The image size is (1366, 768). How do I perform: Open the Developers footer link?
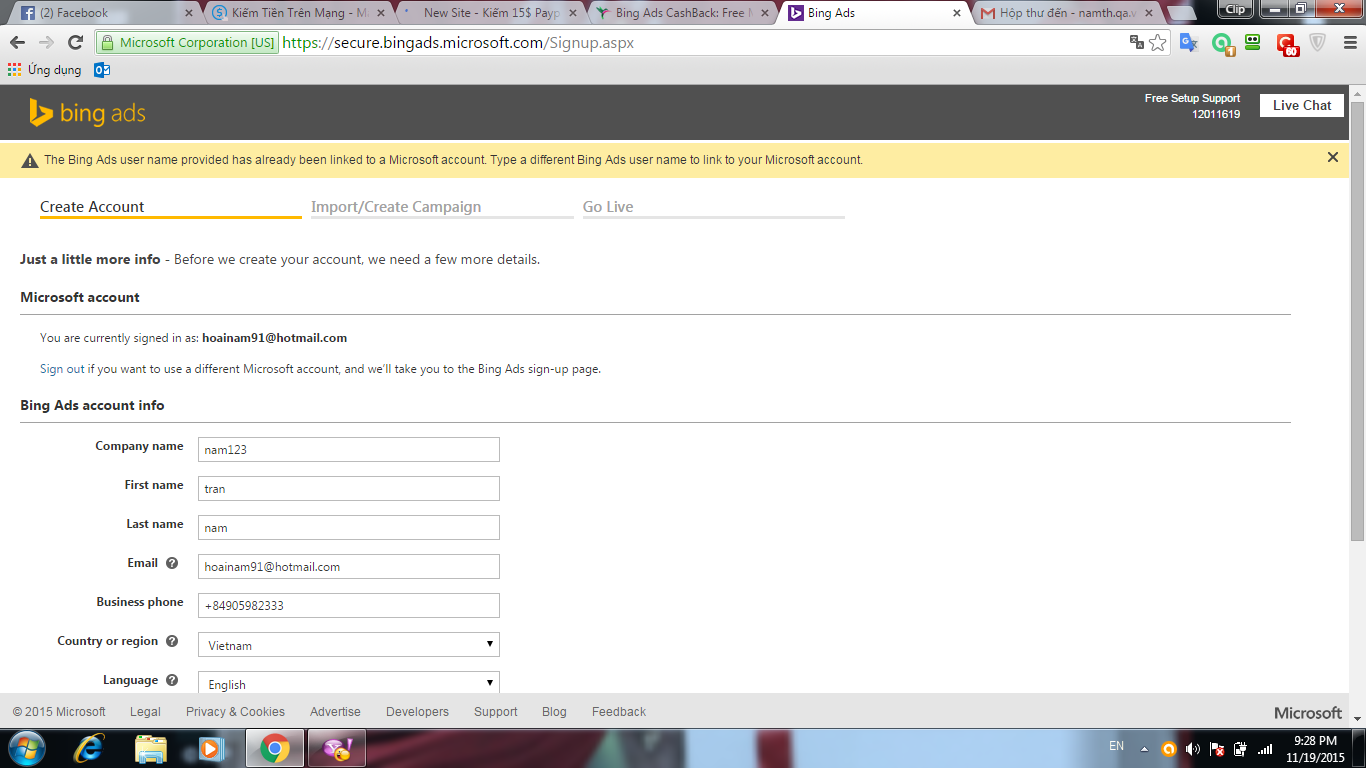[x=417, y=712]
